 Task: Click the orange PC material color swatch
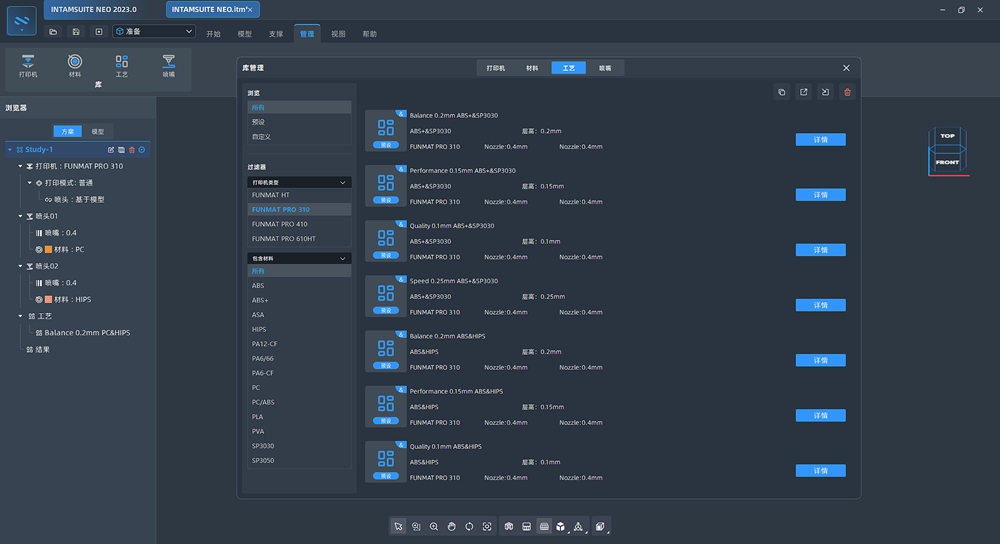(x=47, y=249)
